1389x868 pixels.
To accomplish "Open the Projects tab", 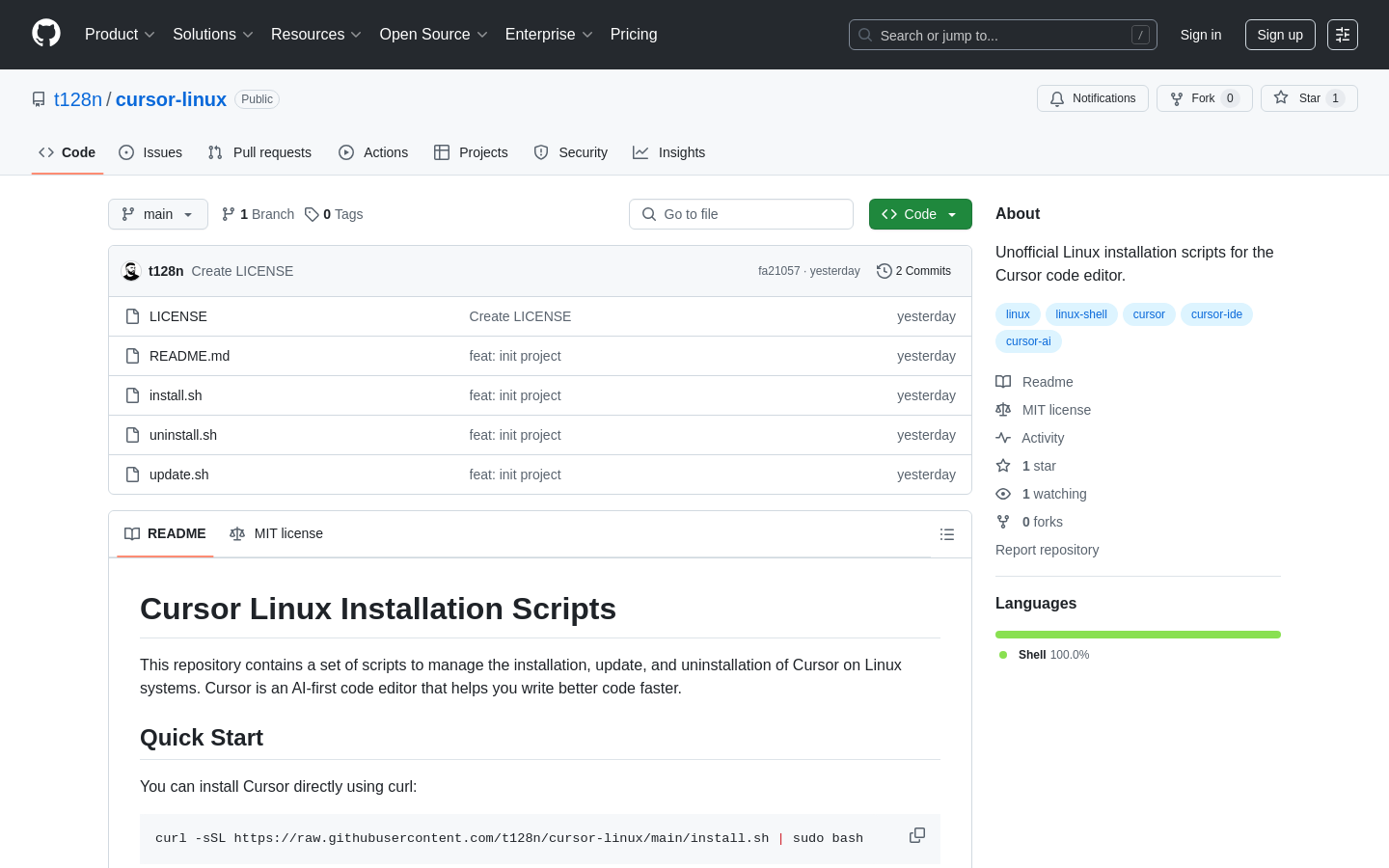I will coord(471,152).
